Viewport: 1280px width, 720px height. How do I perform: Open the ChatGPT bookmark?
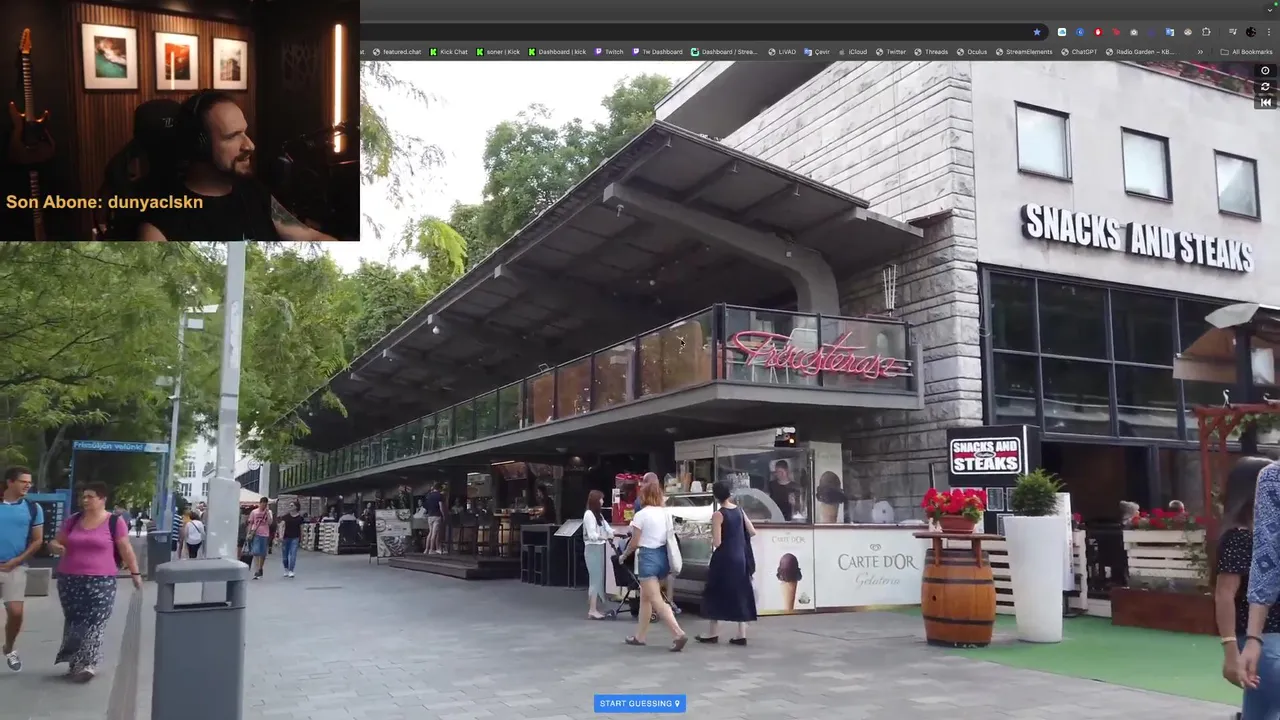(1079, 52)
